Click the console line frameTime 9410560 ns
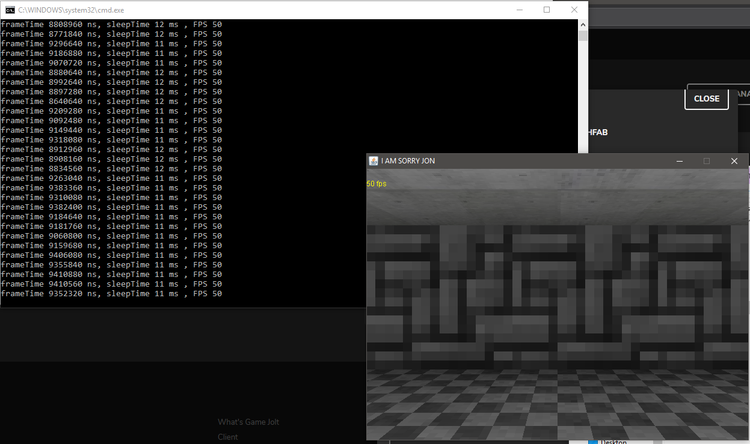Screen dimensions: 750x444 [x=111, y=284]
